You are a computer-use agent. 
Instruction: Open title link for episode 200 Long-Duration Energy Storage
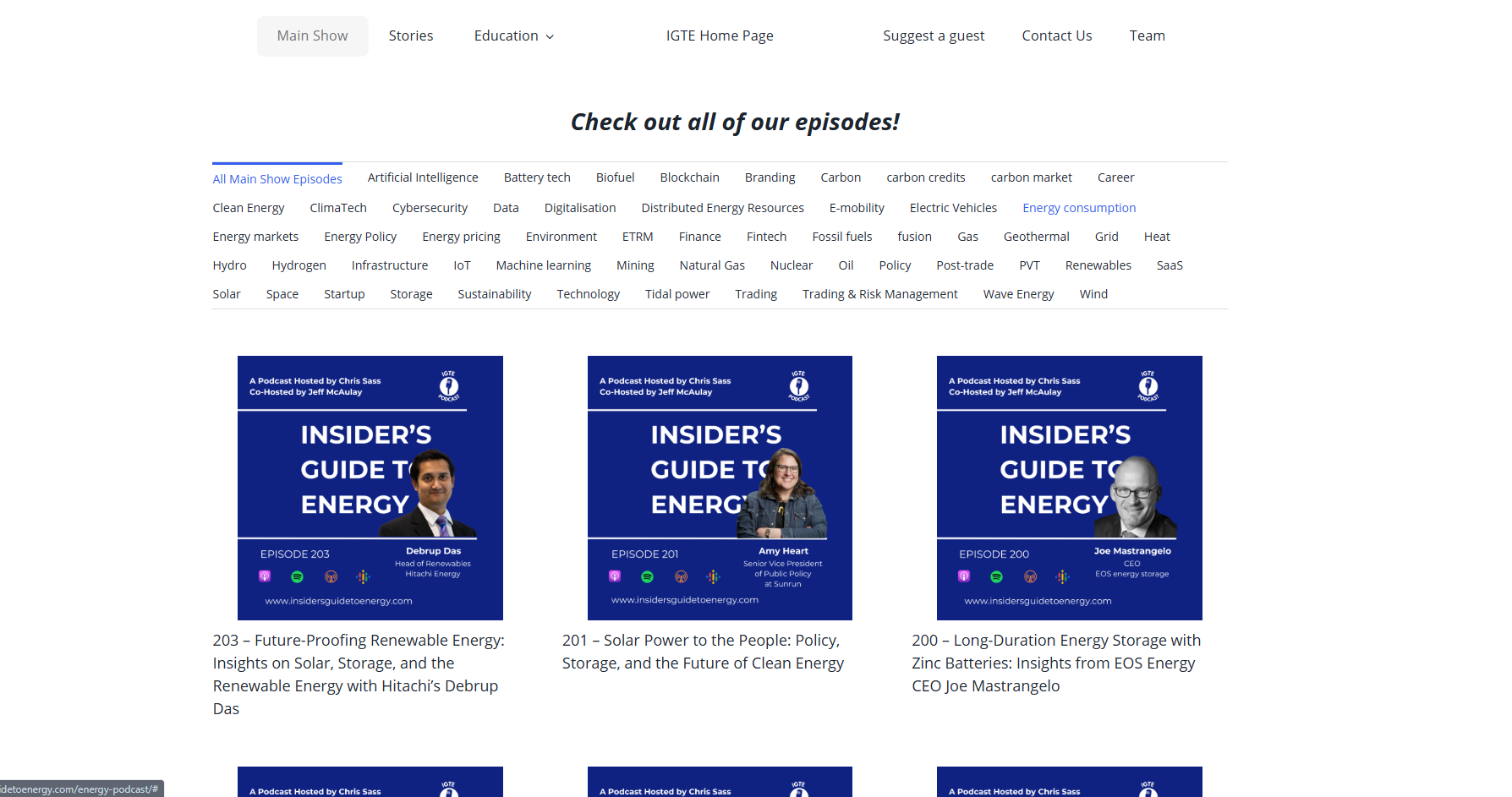[1056, 663]
